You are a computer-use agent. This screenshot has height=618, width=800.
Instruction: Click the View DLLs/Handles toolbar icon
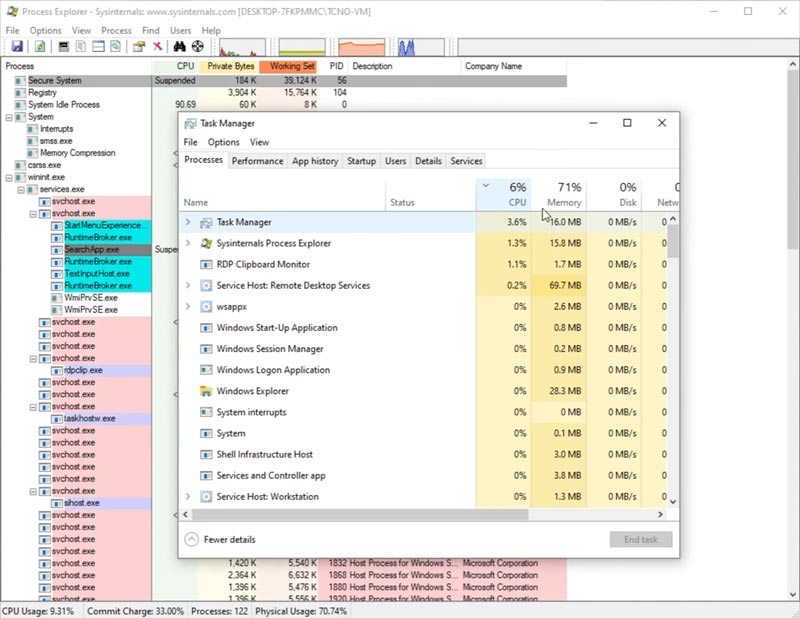[116, 46]
